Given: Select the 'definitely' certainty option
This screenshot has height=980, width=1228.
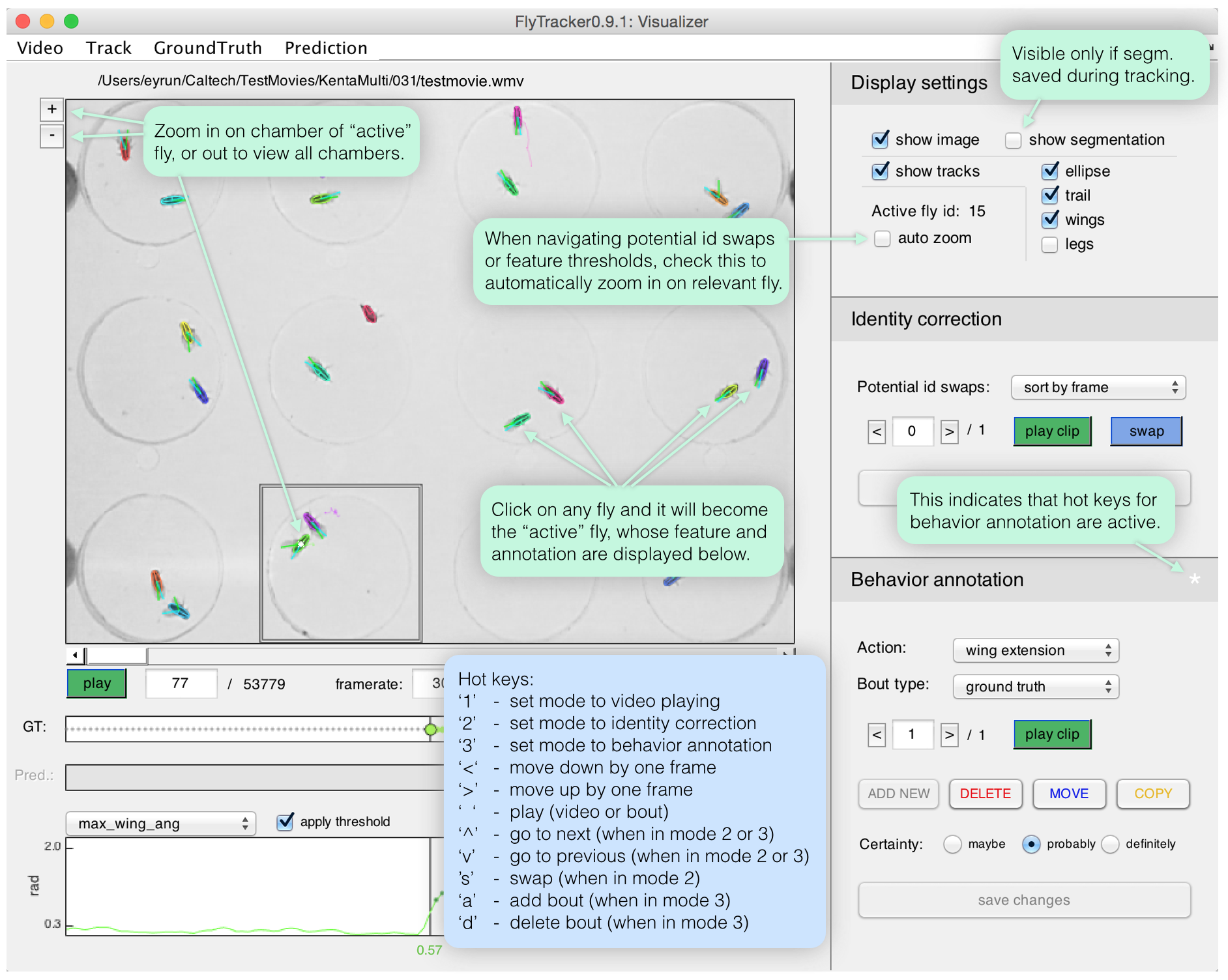Looking at the screenshot, I should pos(1111,844).
